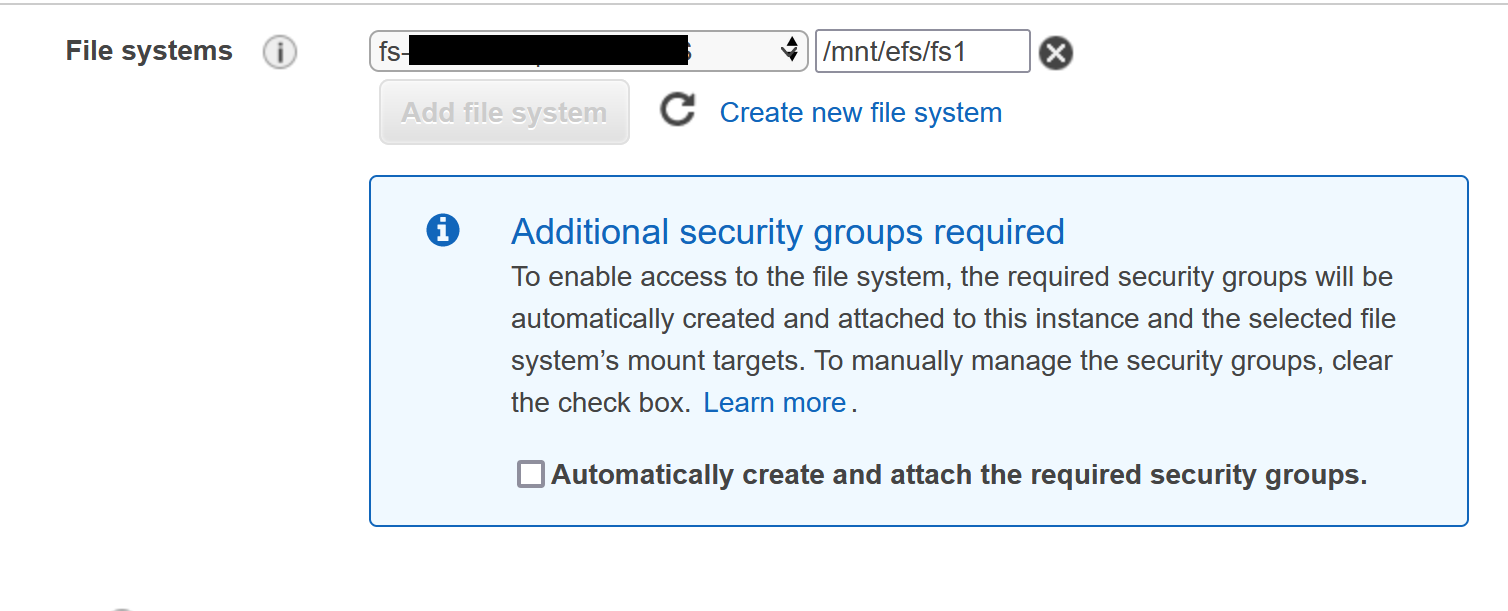Remove the /mnt/efs/fs1 file system entry
This screenshot has height=611, width=1508.
tap(1056, 52)
